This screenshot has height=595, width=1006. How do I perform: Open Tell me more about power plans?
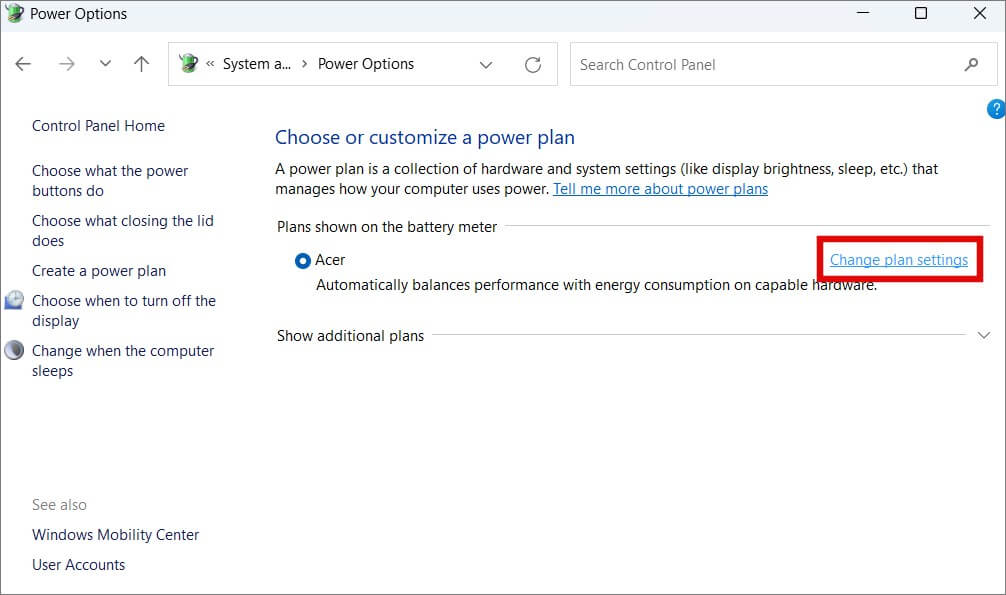(x=660, y=189)
